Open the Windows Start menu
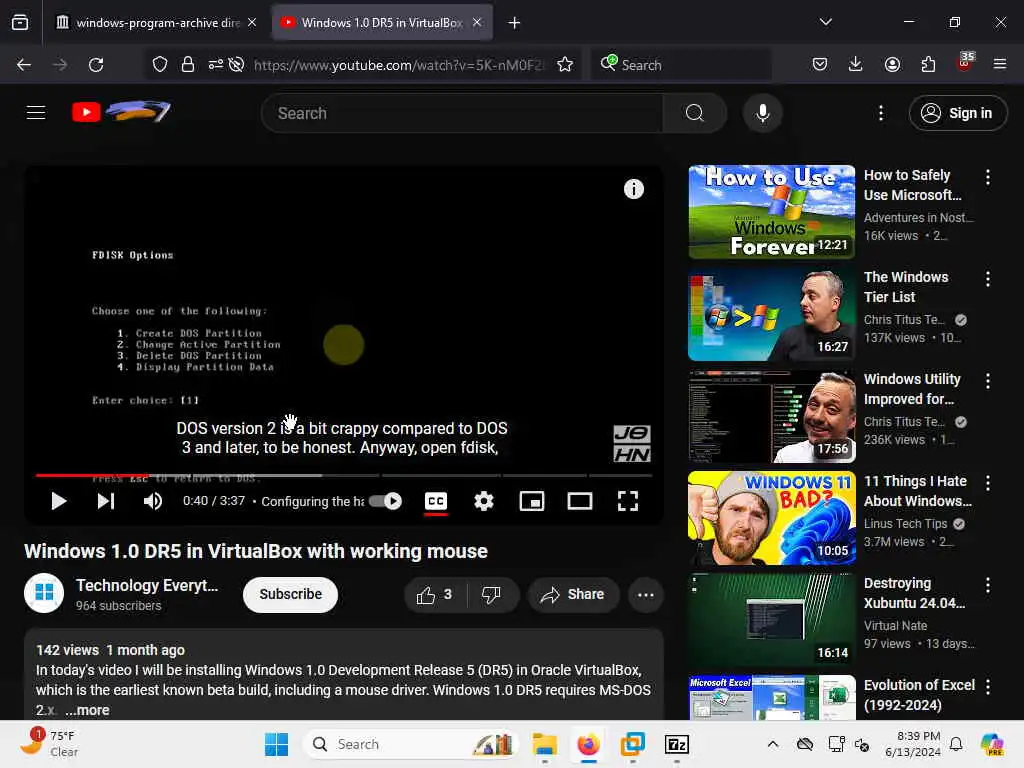This screenshot has width=1024, height=768. [276, 744]
